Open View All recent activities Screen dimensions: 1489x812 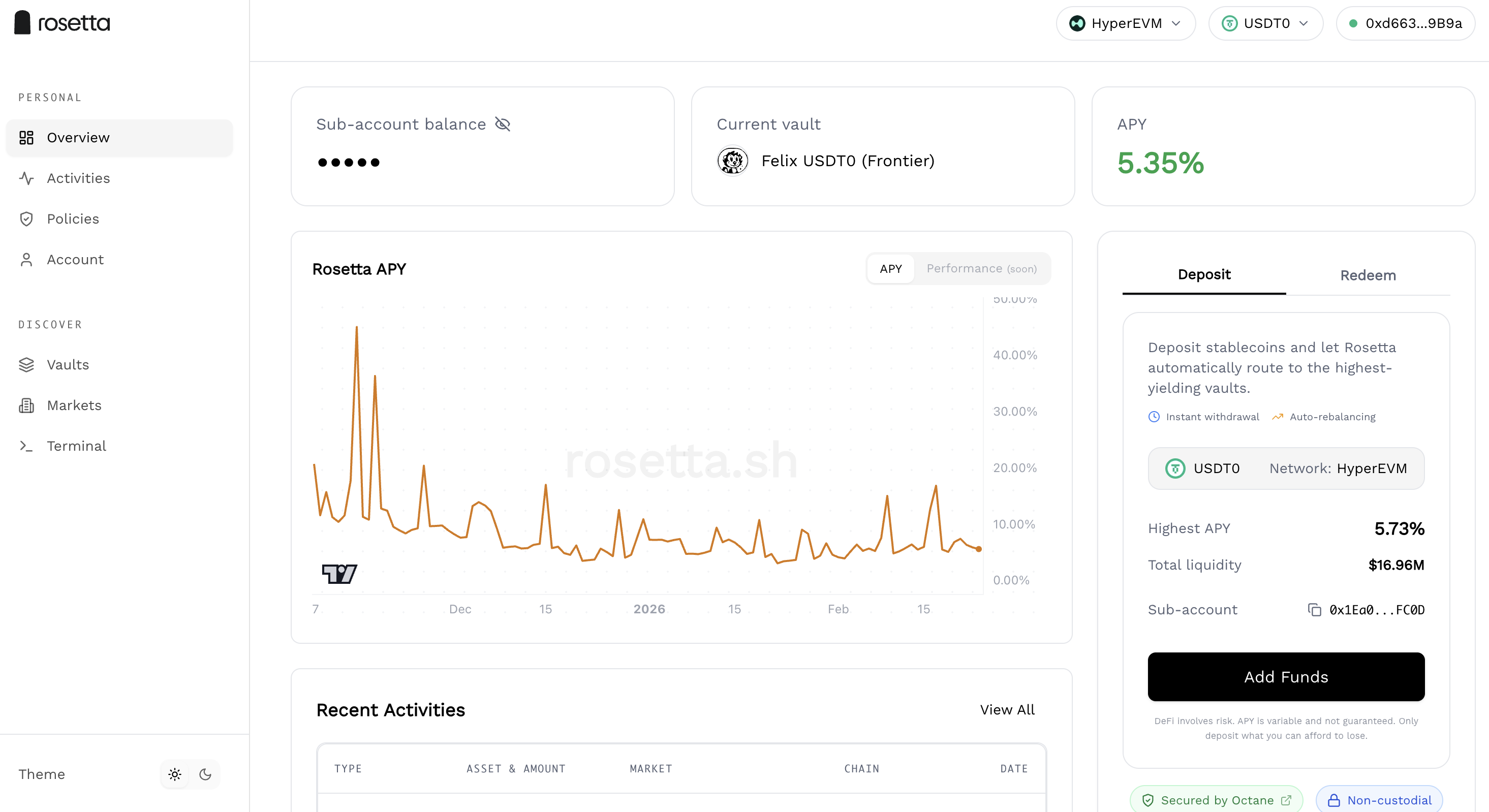(x=1007, y=710)
